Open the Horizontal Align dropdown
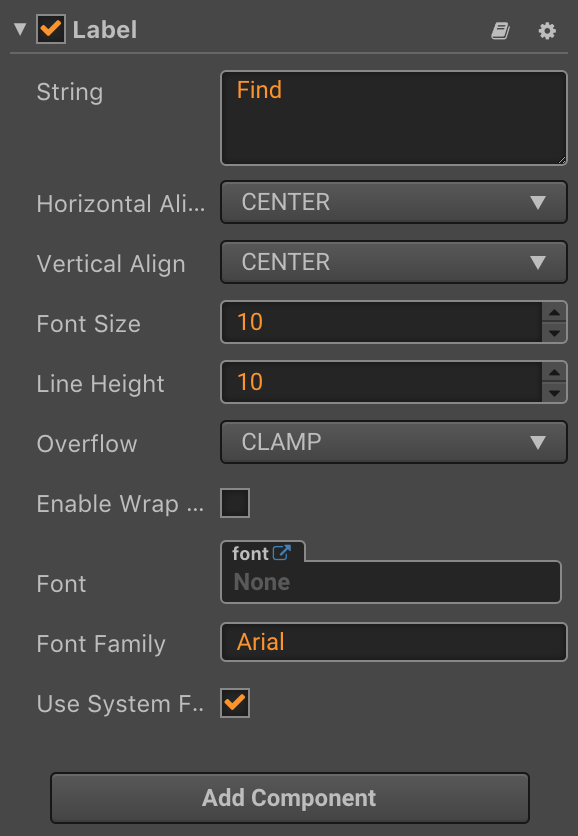 click(x=393, y=202)
